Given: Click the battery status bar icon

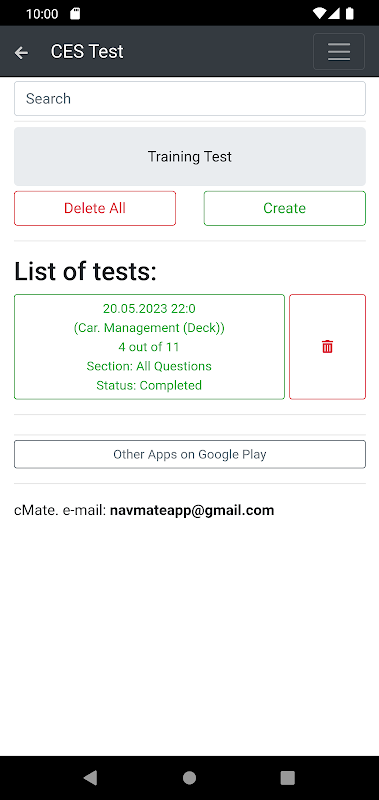Looking at the screenshot, I should coord(350,14).
